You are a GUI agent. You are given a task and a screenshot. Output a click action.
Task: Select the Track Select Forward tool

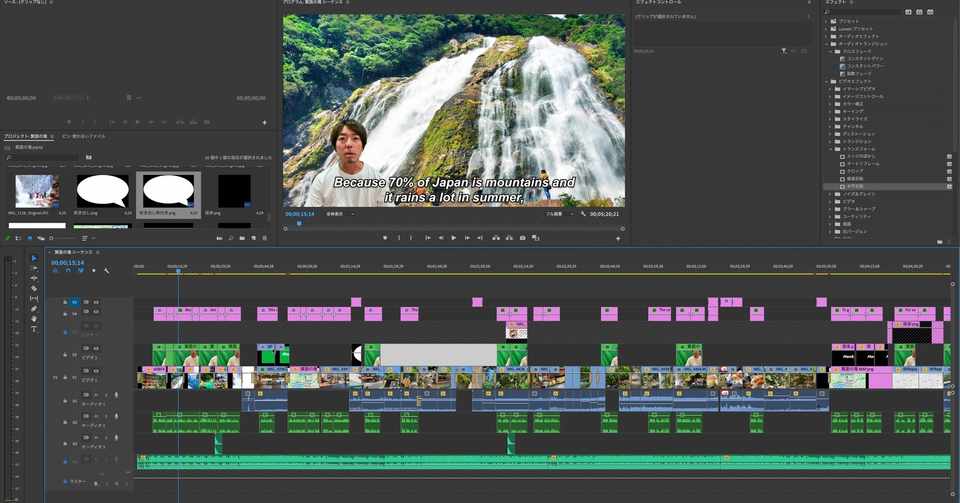[34, 269]
